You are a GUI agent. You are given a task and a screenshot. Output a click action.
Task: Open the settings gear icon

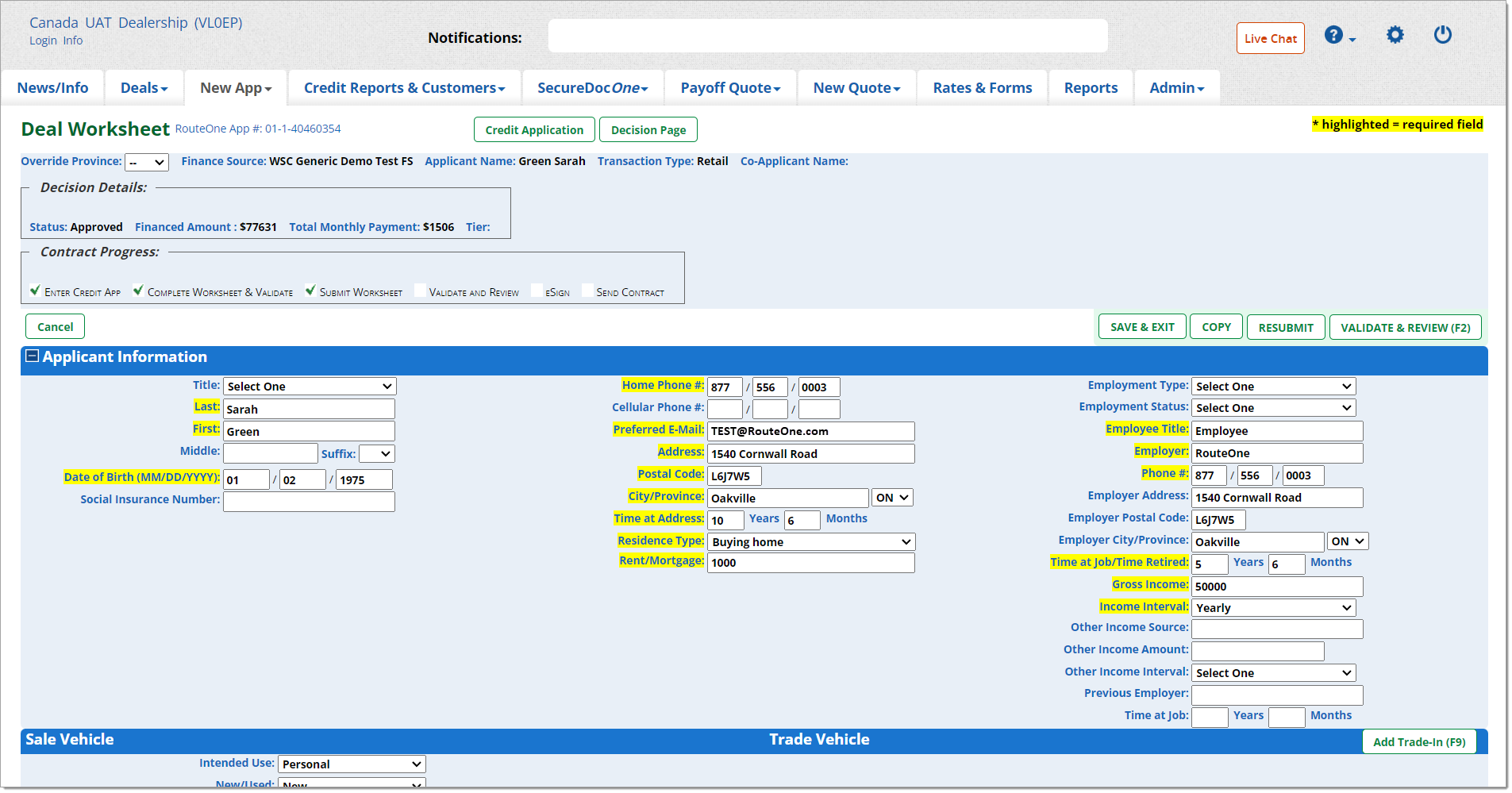coord(1395,35)
